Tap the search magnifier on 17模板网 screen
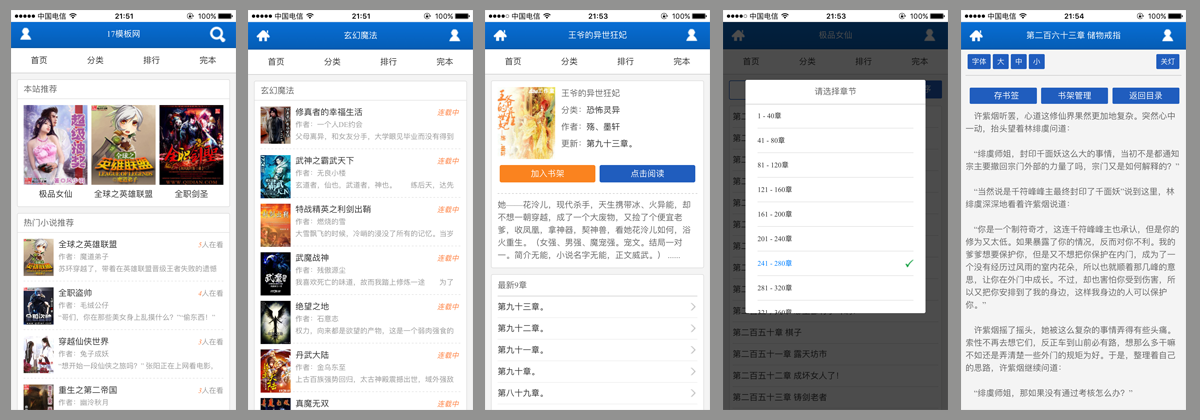The width and height of the screenshot is (1200, 420). [x=217, y=35]
